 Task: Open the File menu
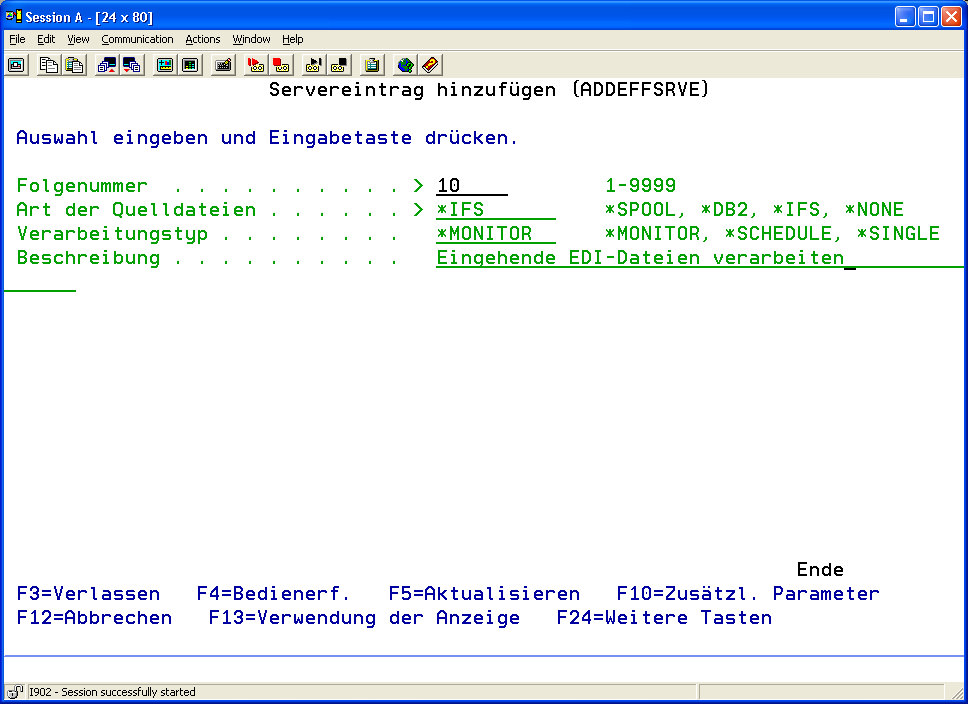(17, 39)
